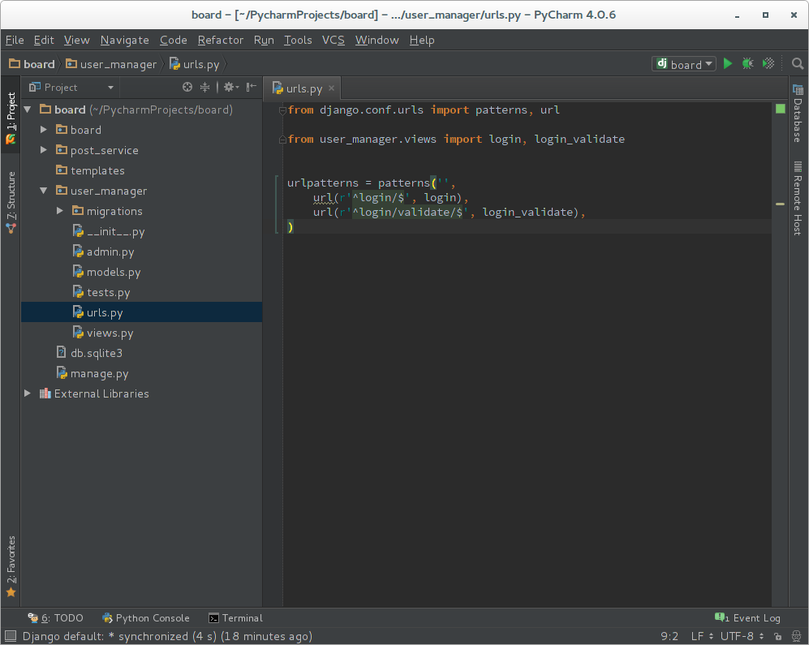Viewport: 809px width, 645px height.
Task: Open the VCS menu
Action: 333,40
